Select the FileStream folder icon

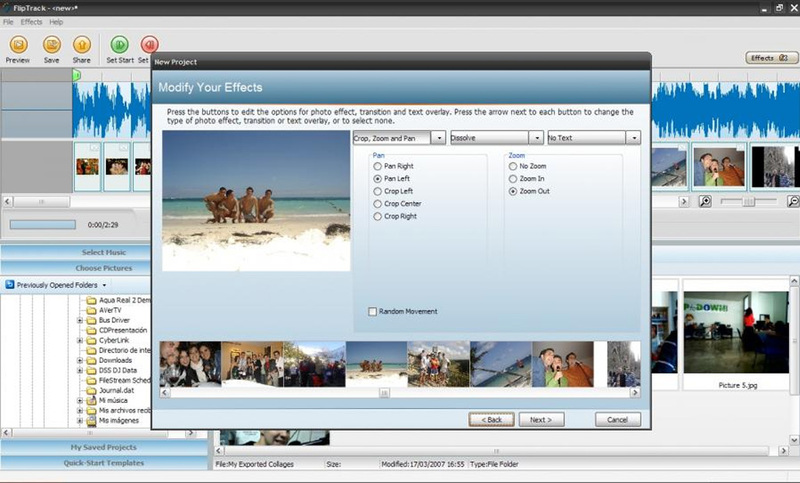pos(91,380)
